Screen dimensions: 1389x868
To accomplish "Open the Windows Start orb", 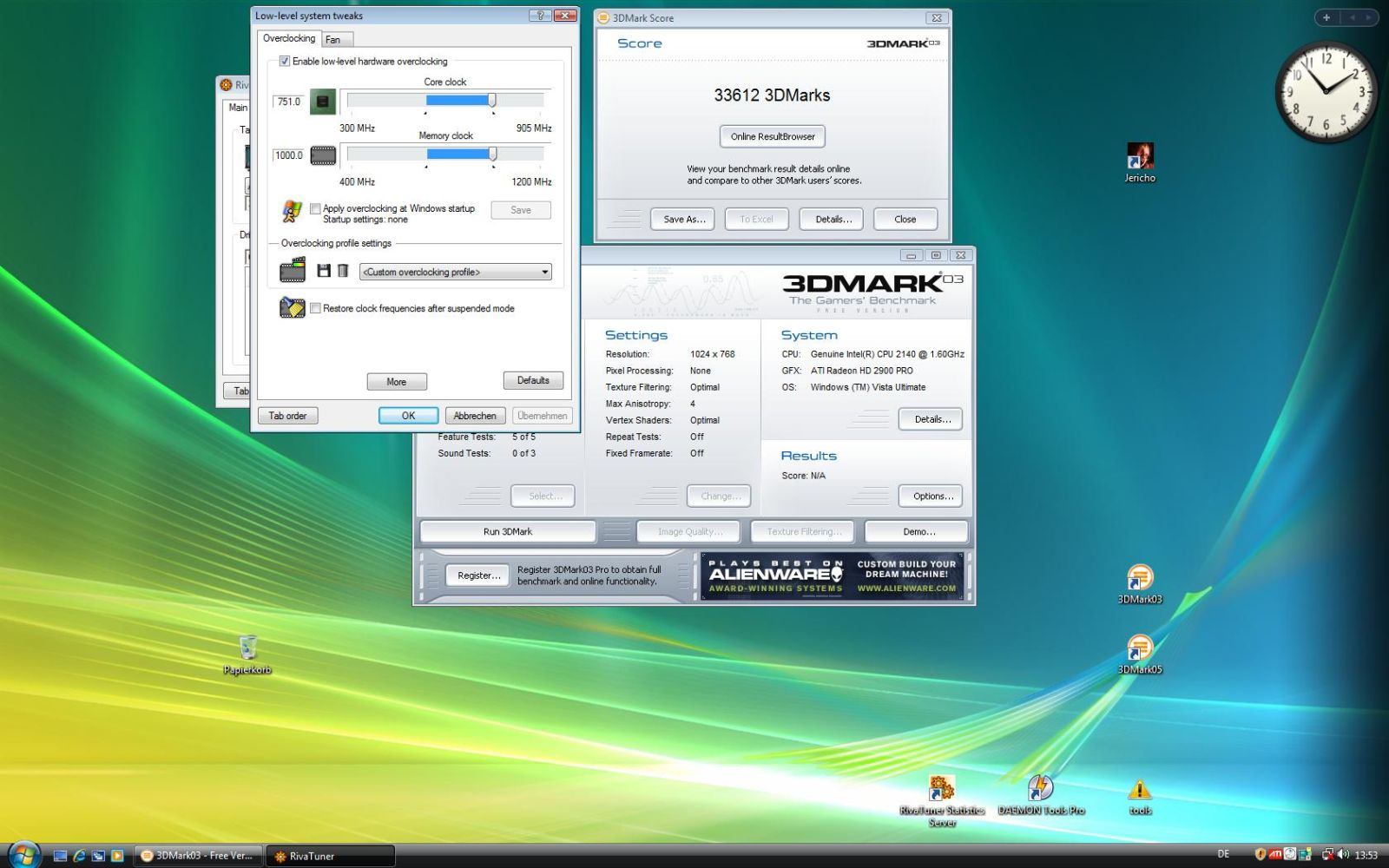I will [x=23, y=854].
